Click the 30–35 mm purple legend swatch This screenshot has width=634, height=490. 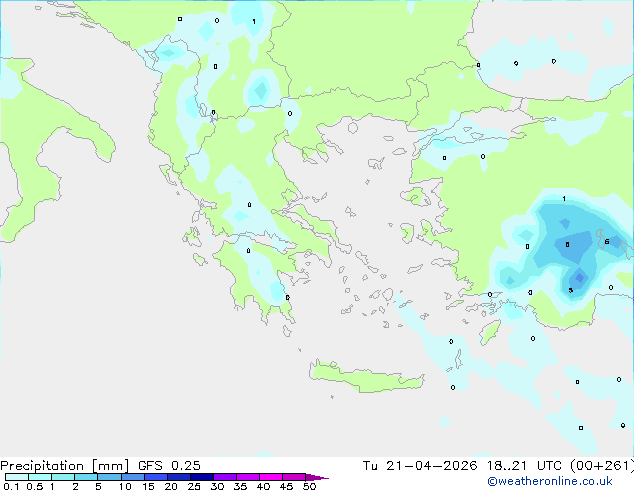[x=224, y=477]
